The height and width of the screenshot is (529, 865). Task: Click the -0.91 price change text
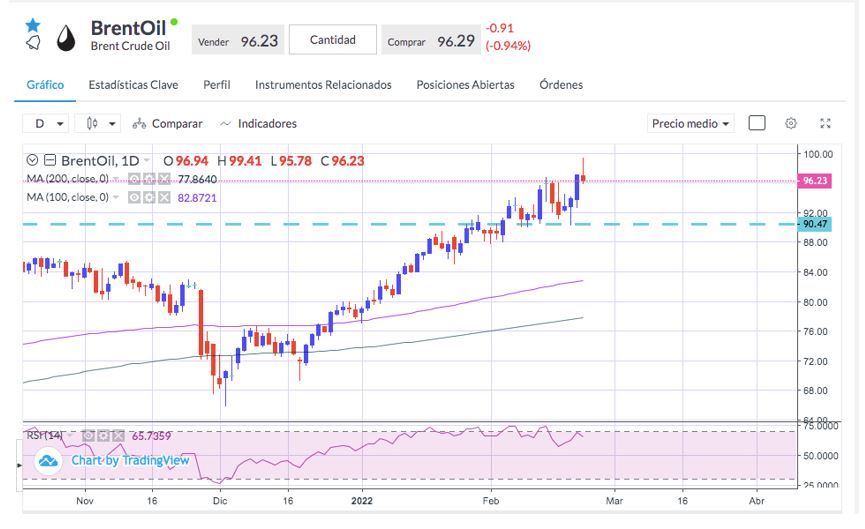point(500,28)
